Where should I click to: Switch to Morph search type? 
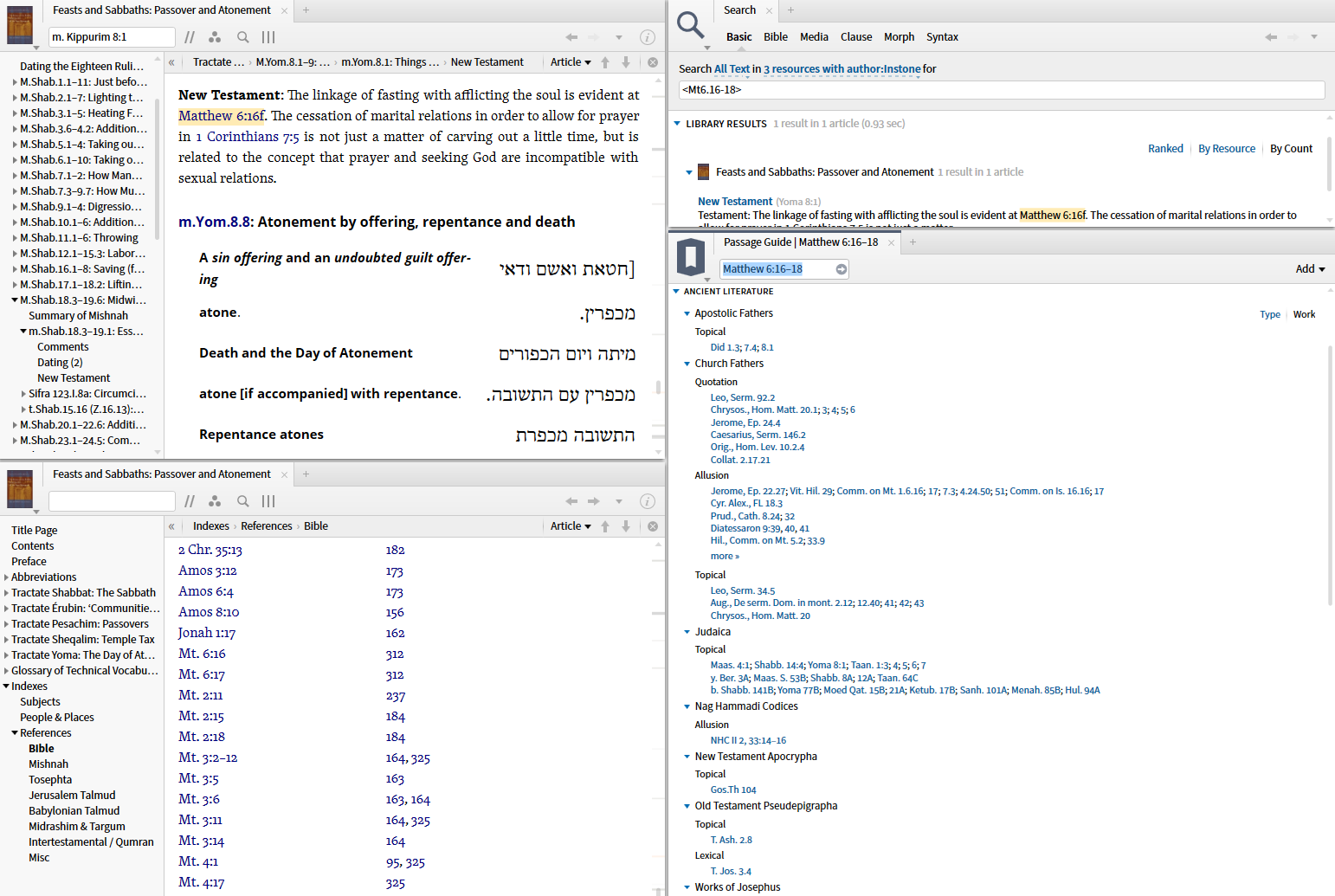pyautogui.click(x=899, y=37)
